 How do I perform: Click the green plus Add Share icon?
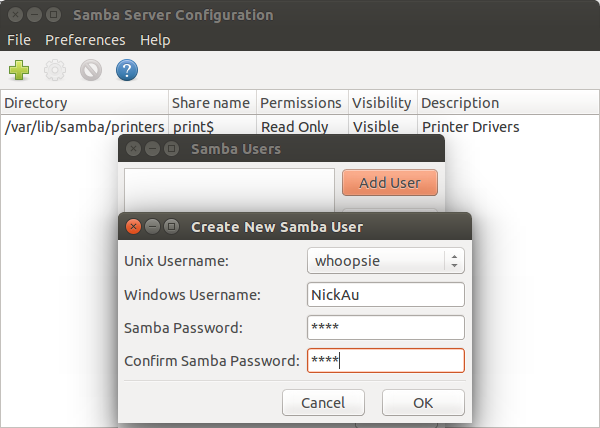click(19, 70)
